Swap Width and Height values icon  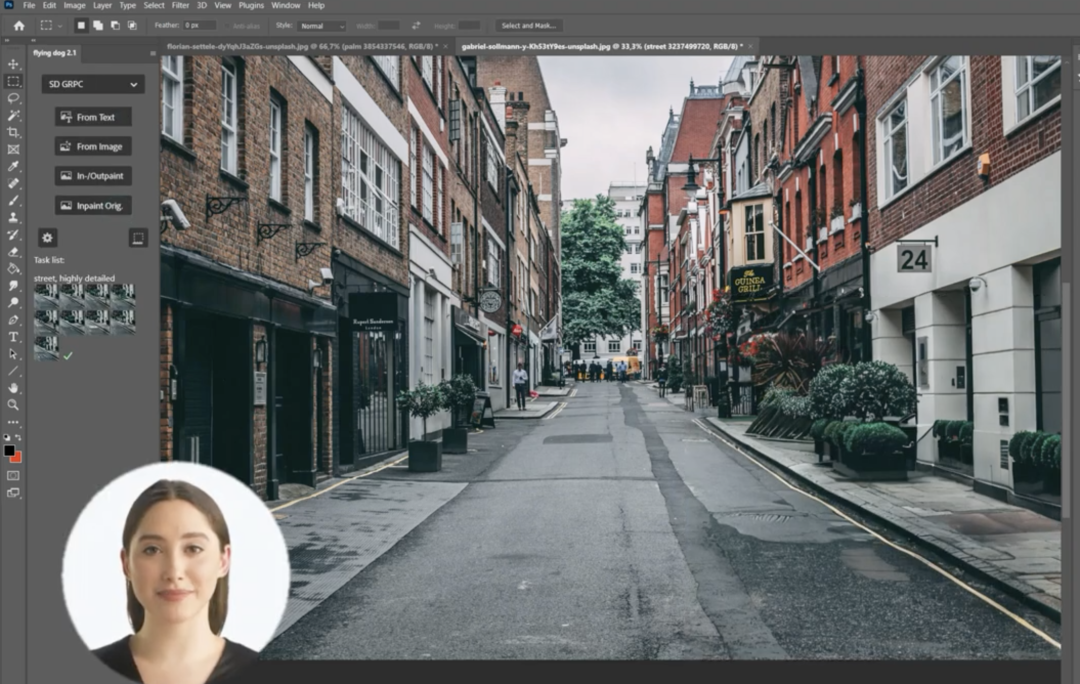[415, 25]
